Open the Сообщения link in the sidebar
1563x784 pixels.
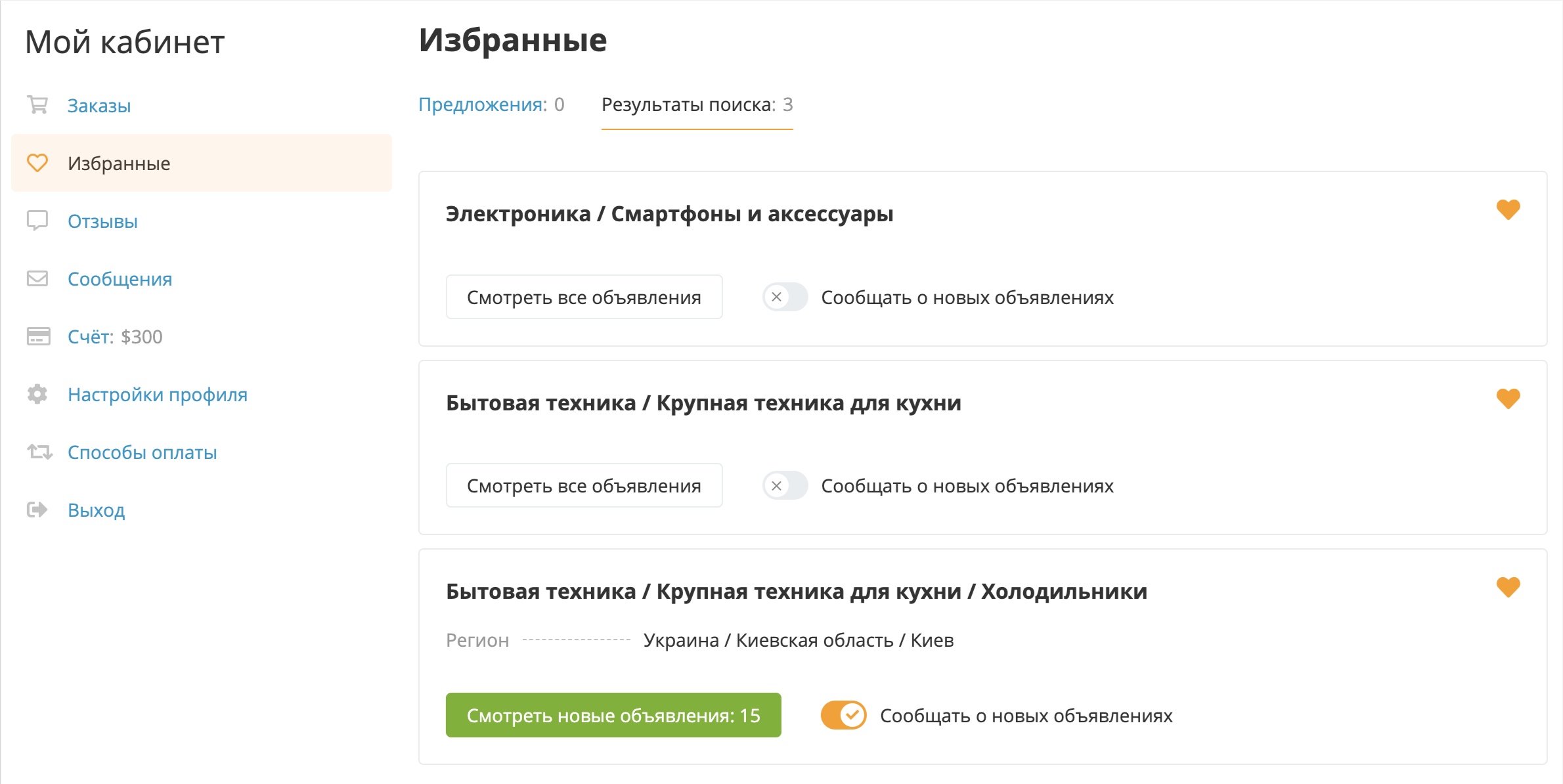tap(120, 278)
